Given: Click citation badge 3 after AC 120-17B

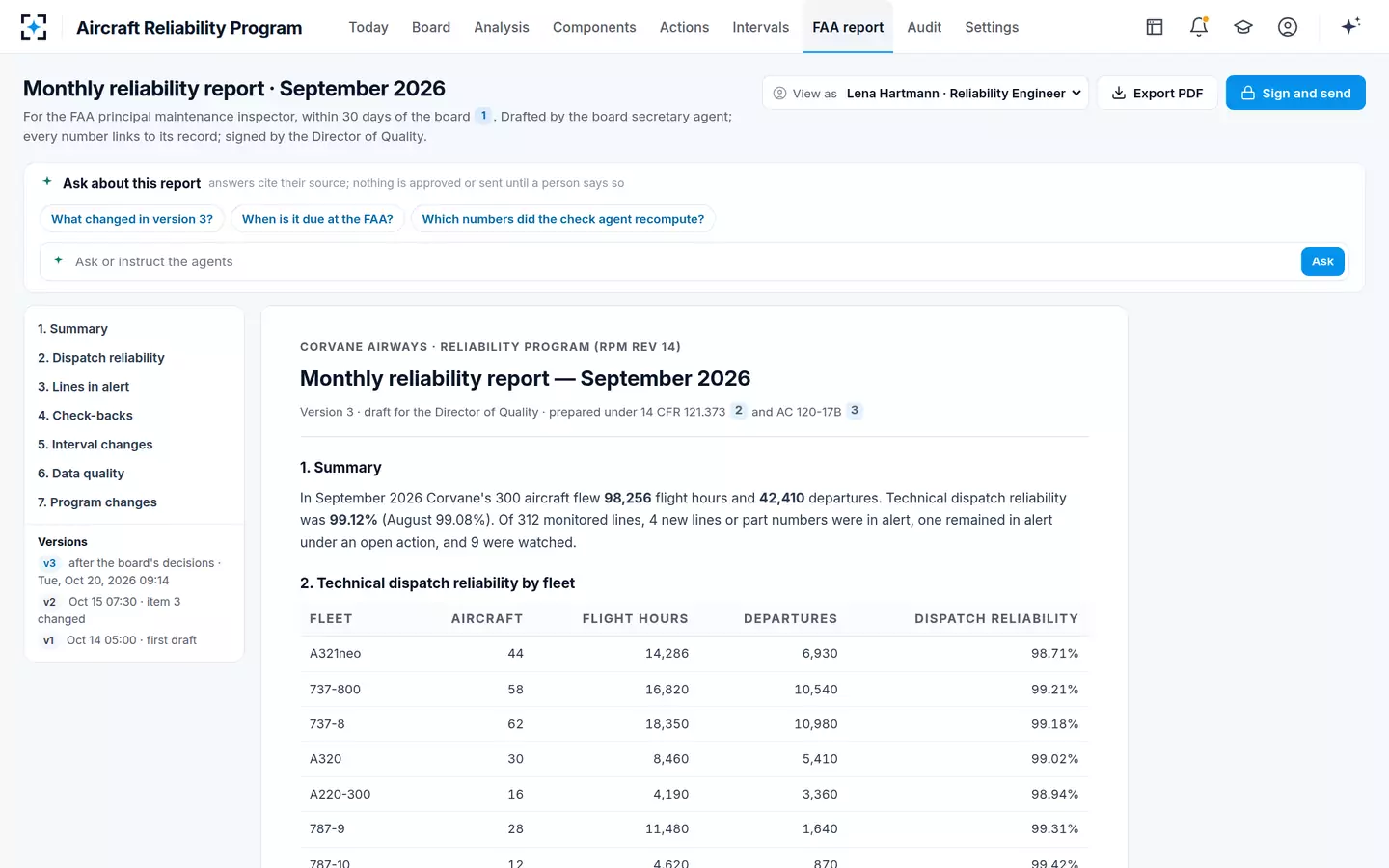Looking at the screenshot, I should (x=855, y=411).
